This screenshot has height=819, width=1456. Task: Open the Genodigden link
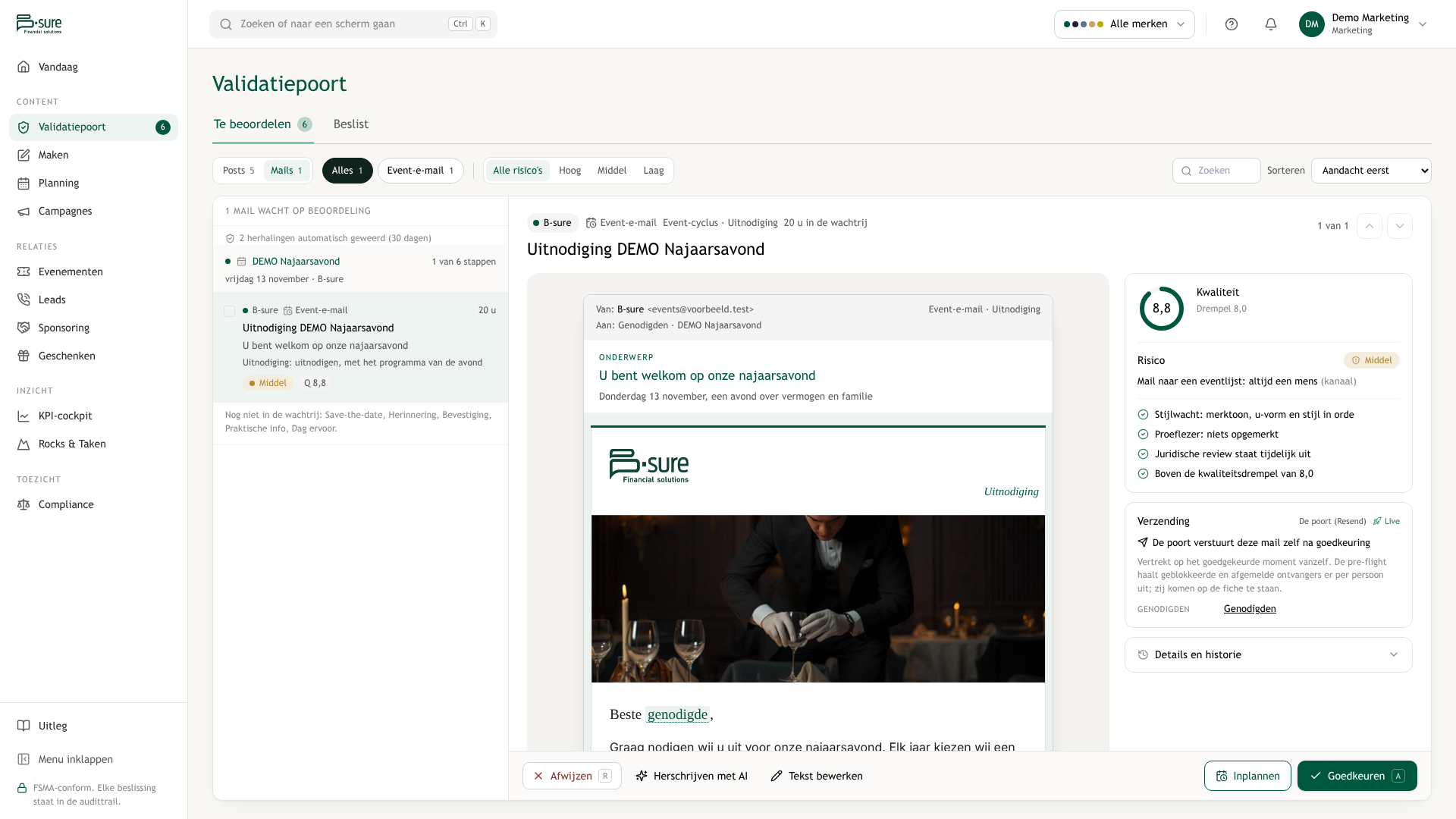coord(1250,609)
